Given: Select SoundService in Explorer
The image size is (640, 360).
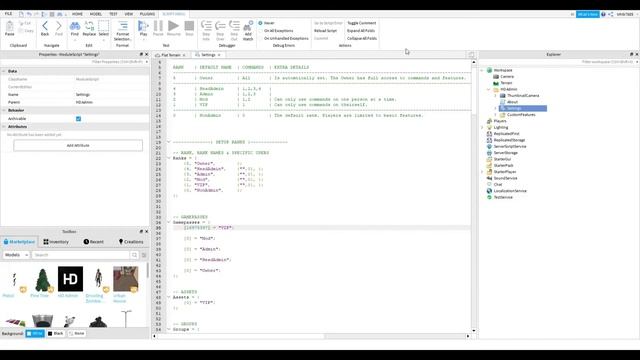Looking at the screenshot, I should coord(505,178).
